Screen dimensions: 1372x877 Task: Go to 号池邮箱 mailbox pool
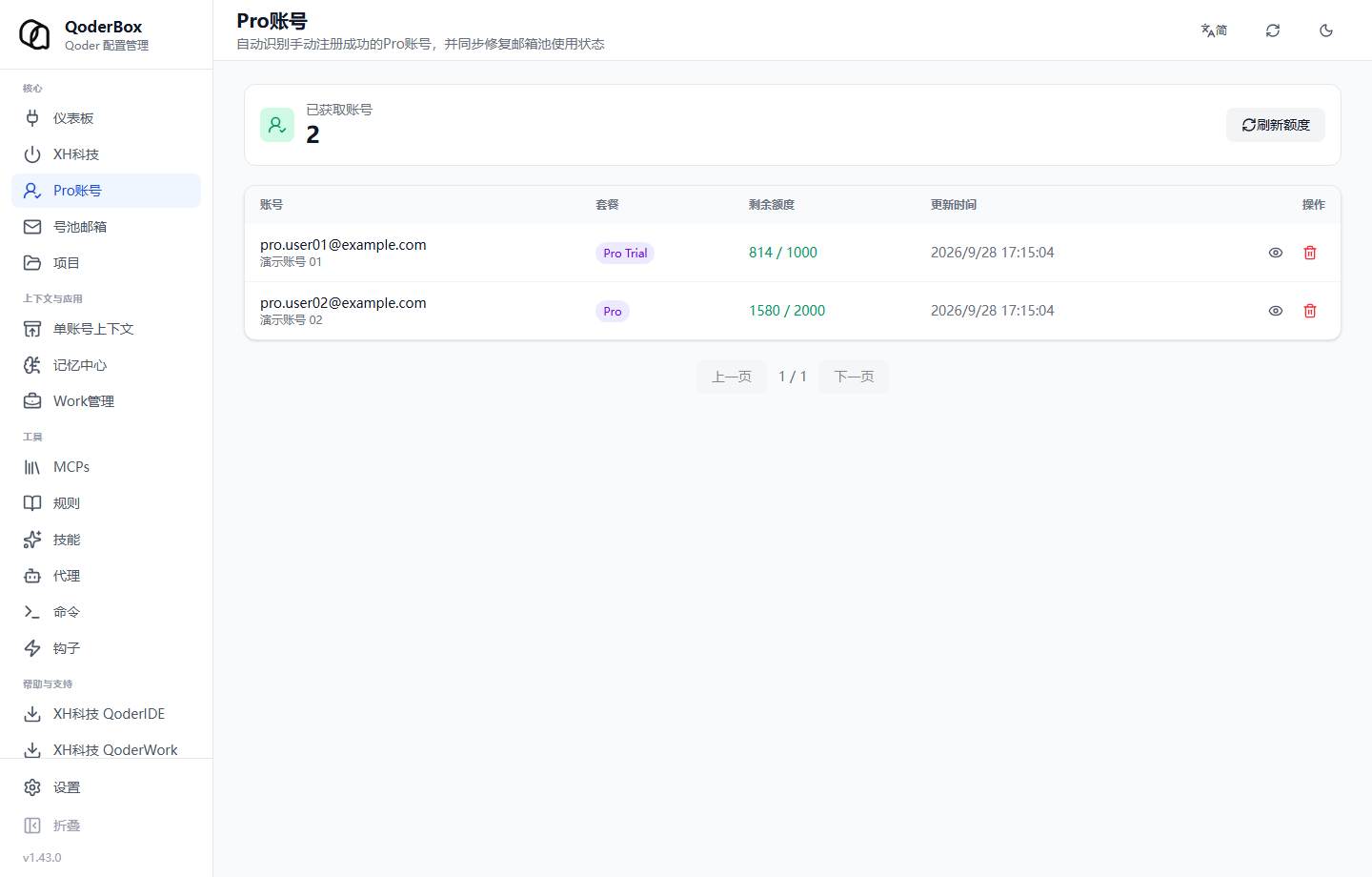106,227
